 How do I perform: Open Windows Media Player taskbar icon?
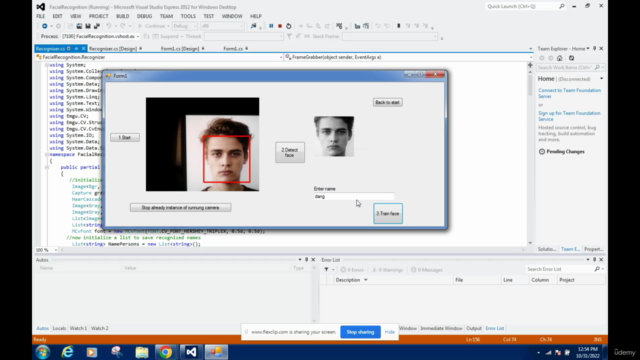click(92, 352)
